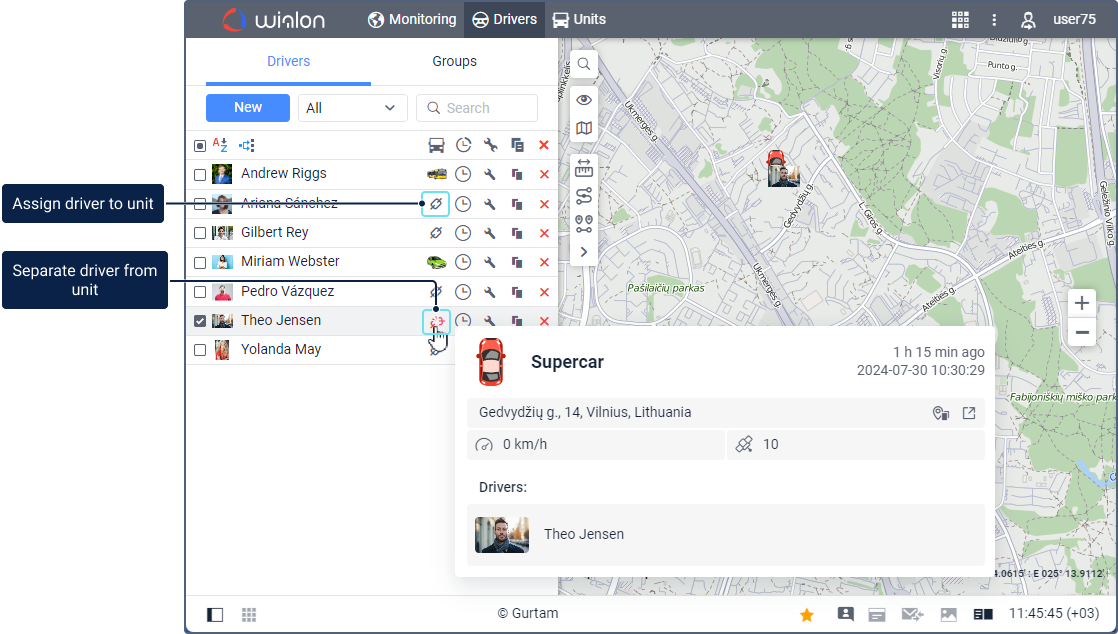Viewport: 1118px width, 634px height.
Task: Check the Miriam Webster checkbox
Action: 200,262
